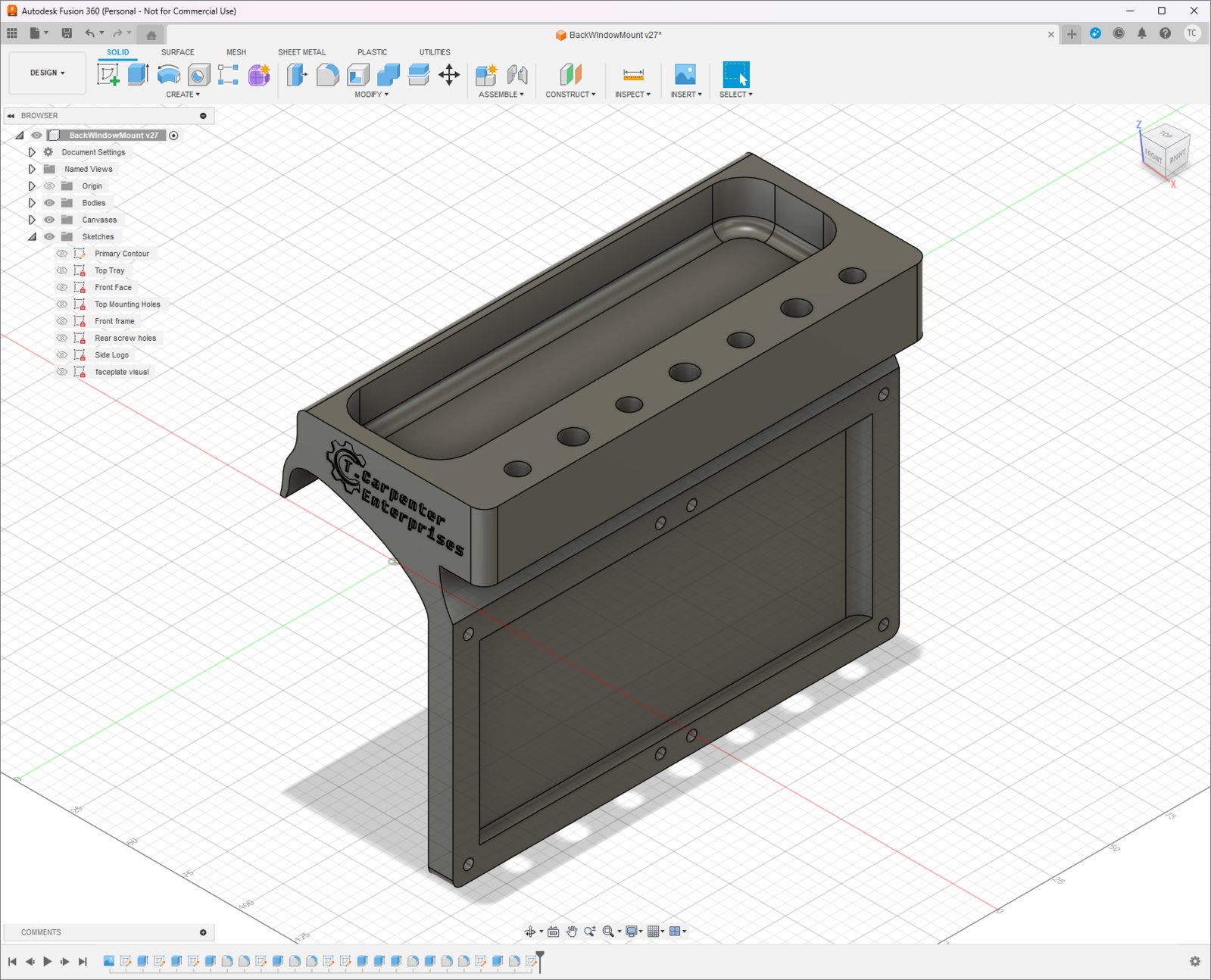
Task: Open the DESIGN workspace dropdown
Action: coord(47,73)
